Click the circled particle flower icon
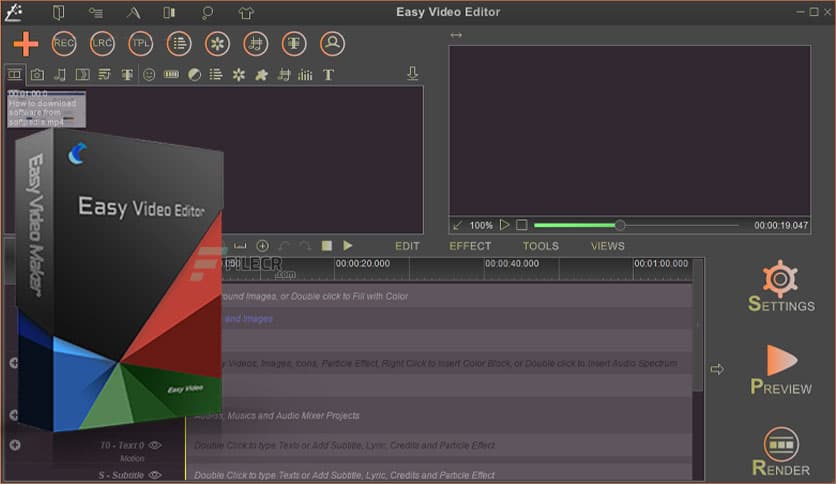Image resolution: width=836 pixels, height=484 pixels. [218, 44]
